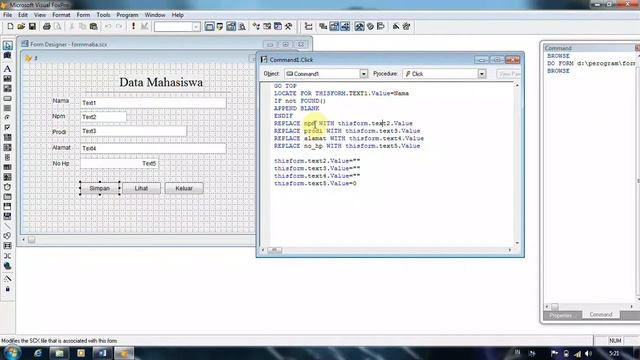Viewport: 640px width, 360px height.
Task: Select the Lihat button on the form
Action: pyautogui.click(x=141, y=188)
